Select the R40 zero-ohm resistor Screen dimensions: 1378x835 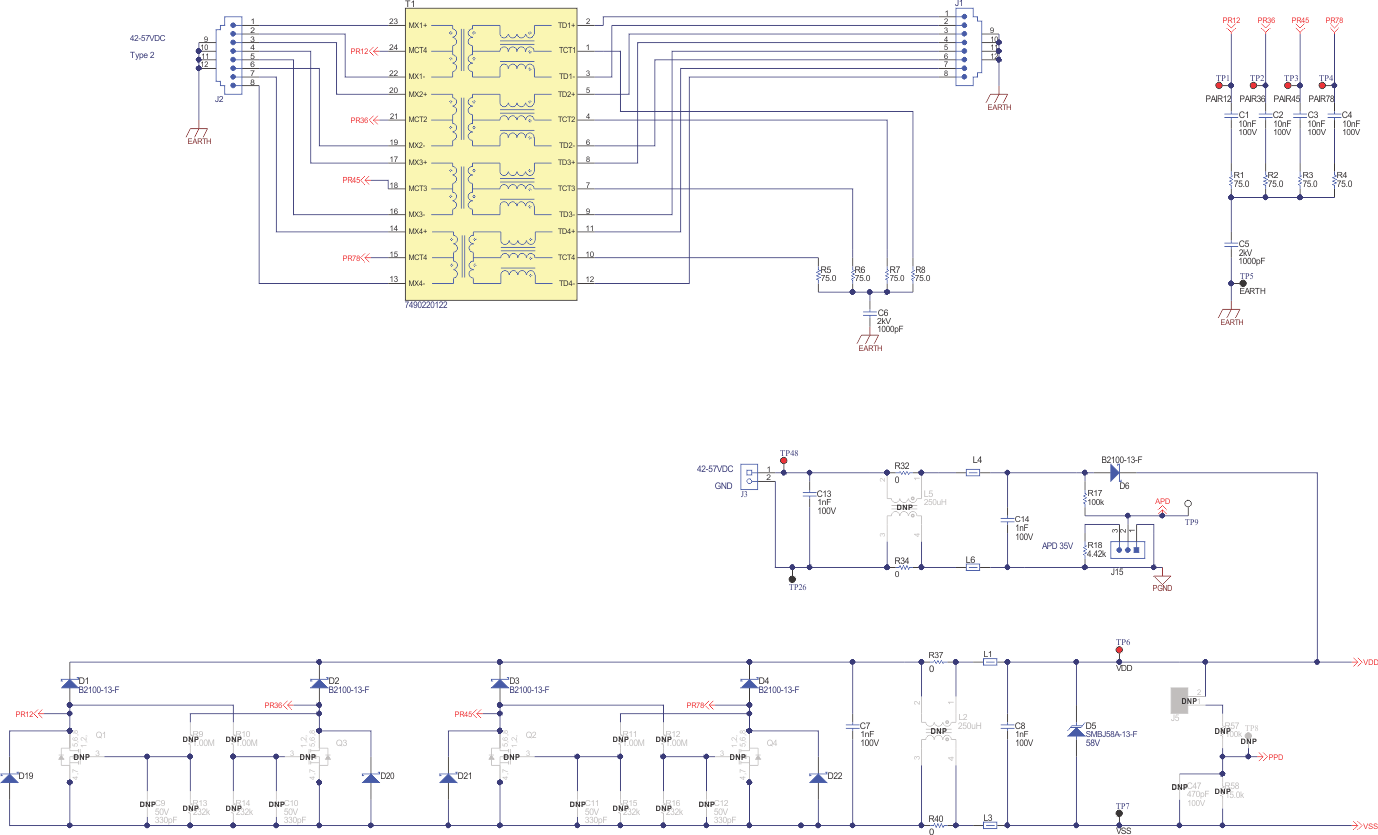point(937,826)
